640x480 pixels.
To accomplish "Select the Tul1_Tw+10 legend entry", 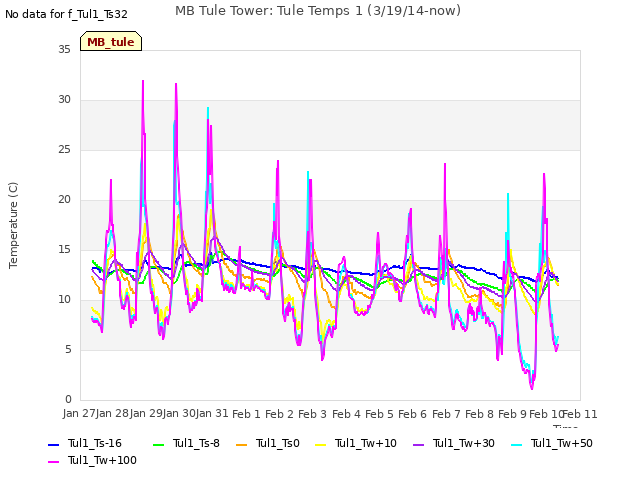I will (356, 443).
